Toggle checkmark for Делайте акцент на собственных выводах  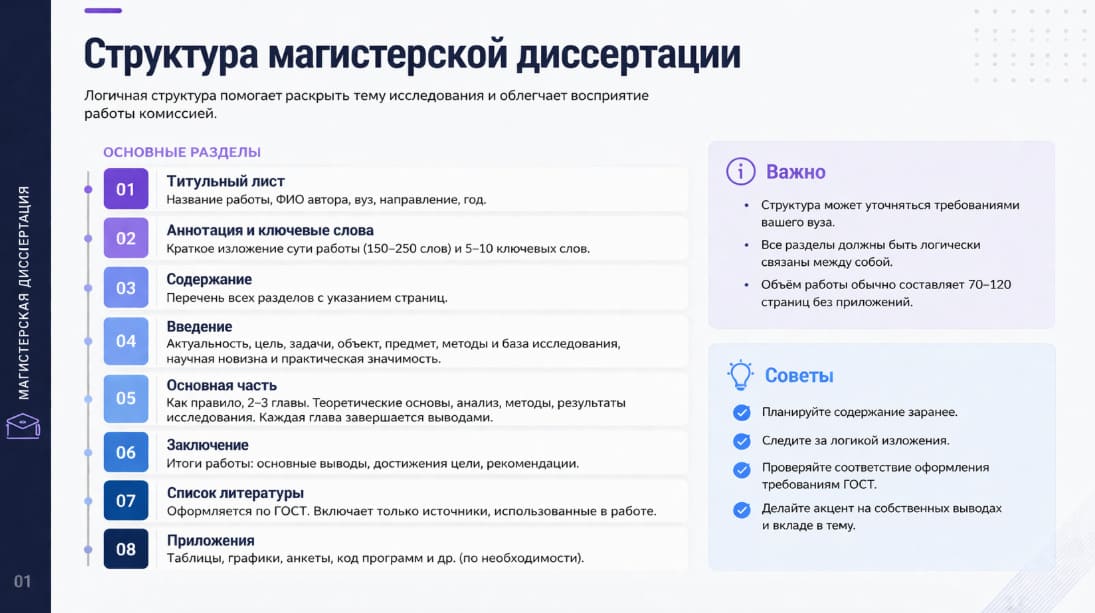click(x=742, y=509)
